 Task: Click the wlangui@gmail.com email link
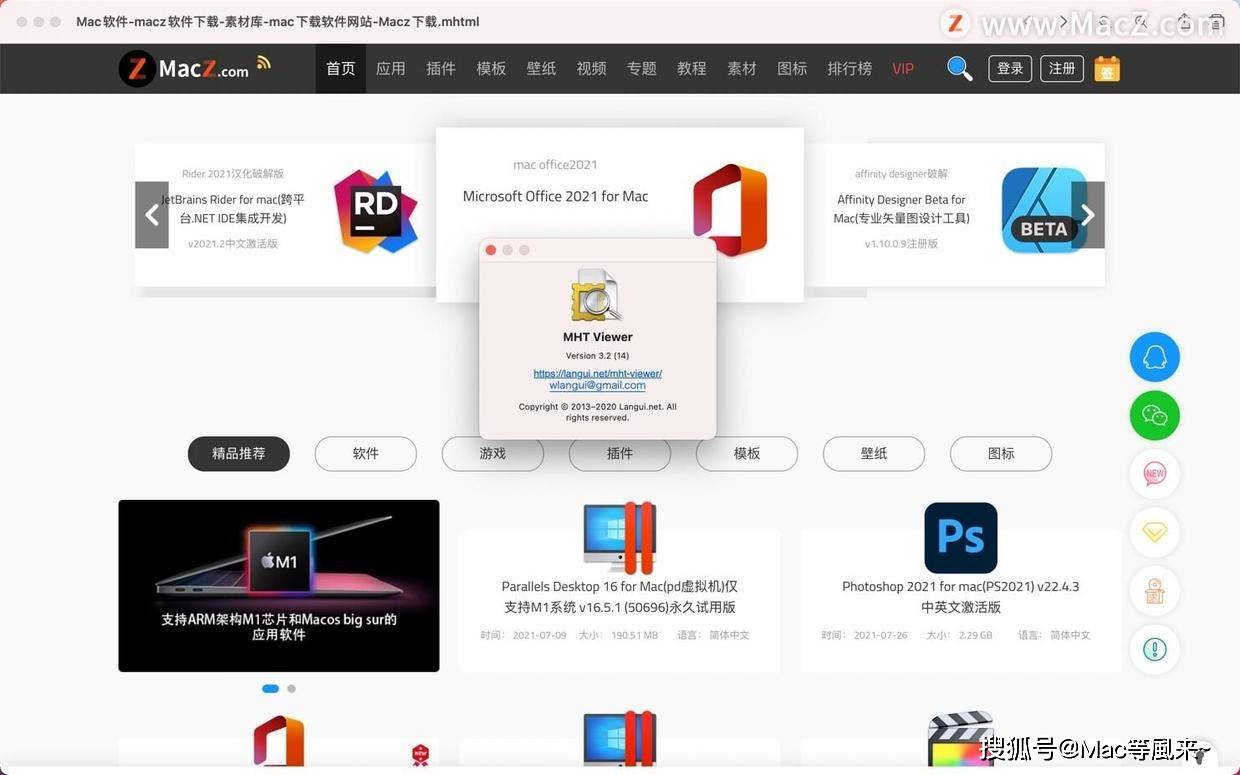point(598,385)
